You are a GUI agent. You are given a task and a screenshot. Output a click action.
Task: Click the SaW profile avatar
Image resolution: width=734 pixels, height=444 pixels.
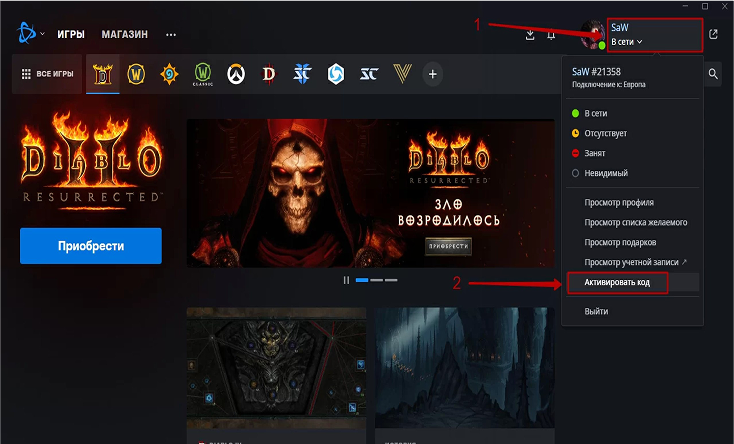click(x=593, y=35)
